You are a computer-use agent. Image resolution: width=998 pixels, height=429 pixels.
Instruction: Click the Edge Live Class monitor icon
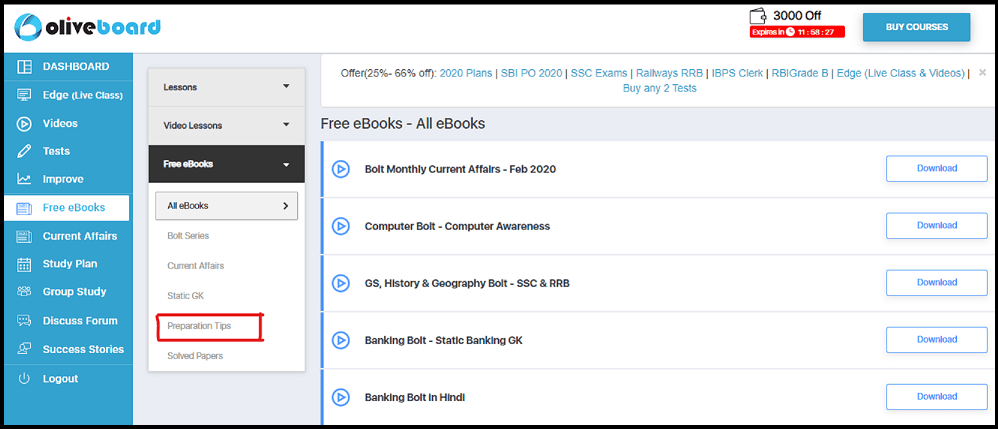pyautogui.click(x=24, y=95)
